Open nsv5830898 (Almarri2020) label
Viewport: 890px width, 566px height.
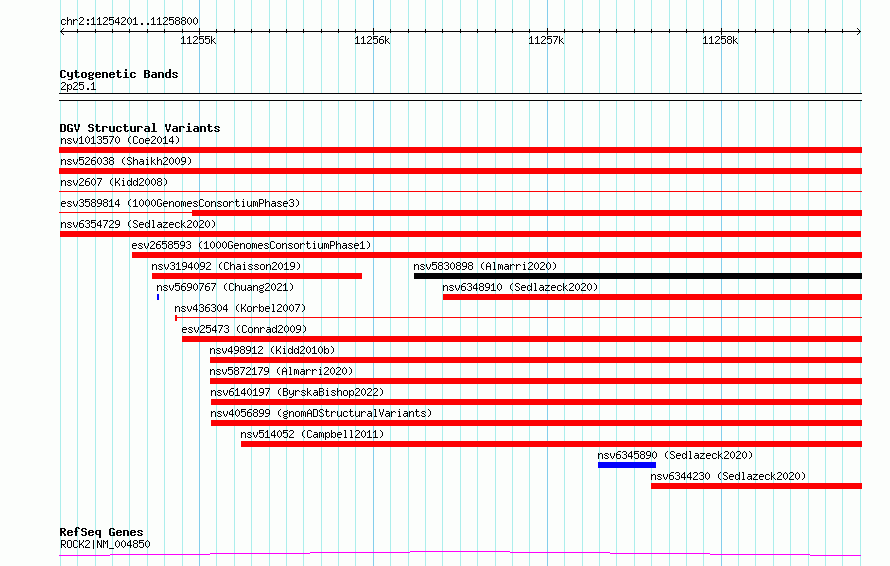pos(485,266)
